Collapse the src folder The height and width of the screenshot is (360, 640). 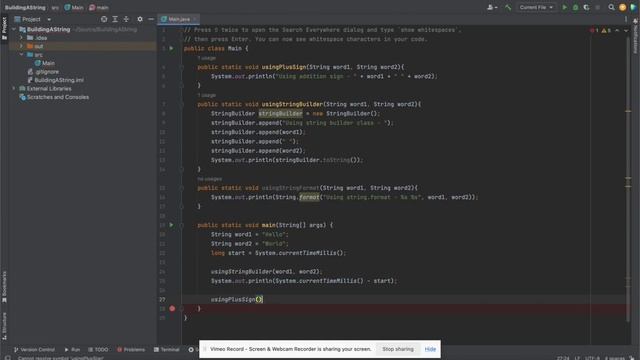coord(22,55)
